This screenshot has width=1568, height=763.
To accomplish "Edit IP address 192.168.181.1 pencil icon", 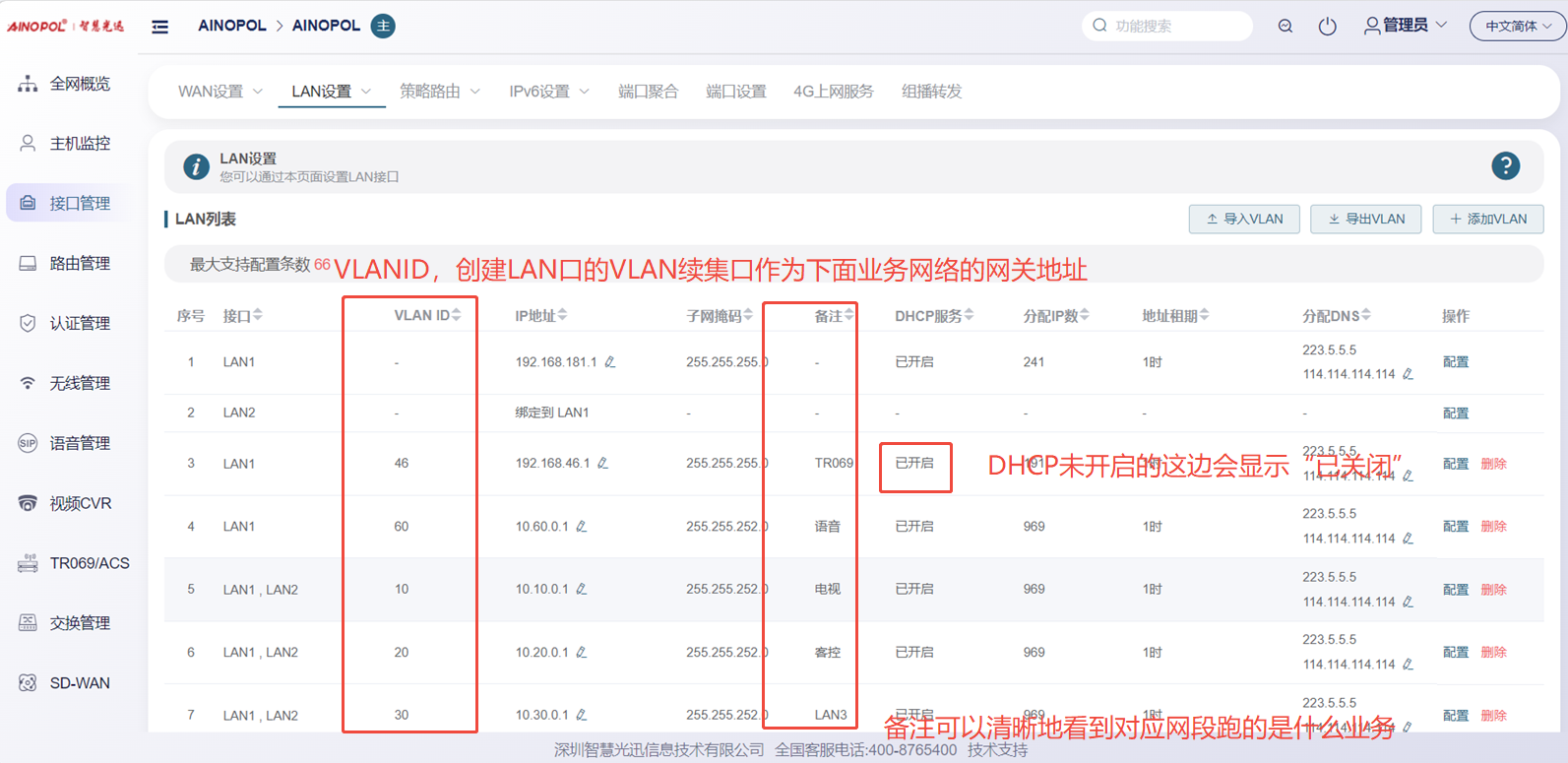I will pyautogui.click(x=610, y=362).
